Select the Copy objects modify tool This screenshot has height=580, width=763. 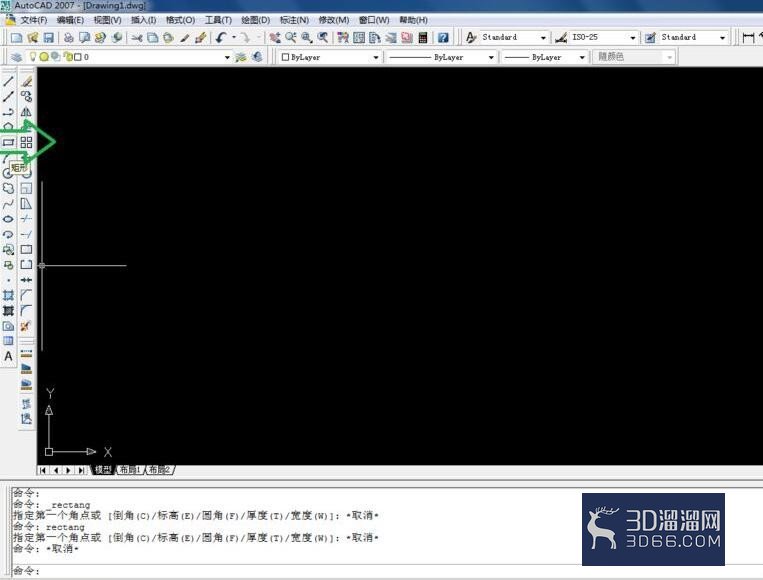click(x=26, y=96)
